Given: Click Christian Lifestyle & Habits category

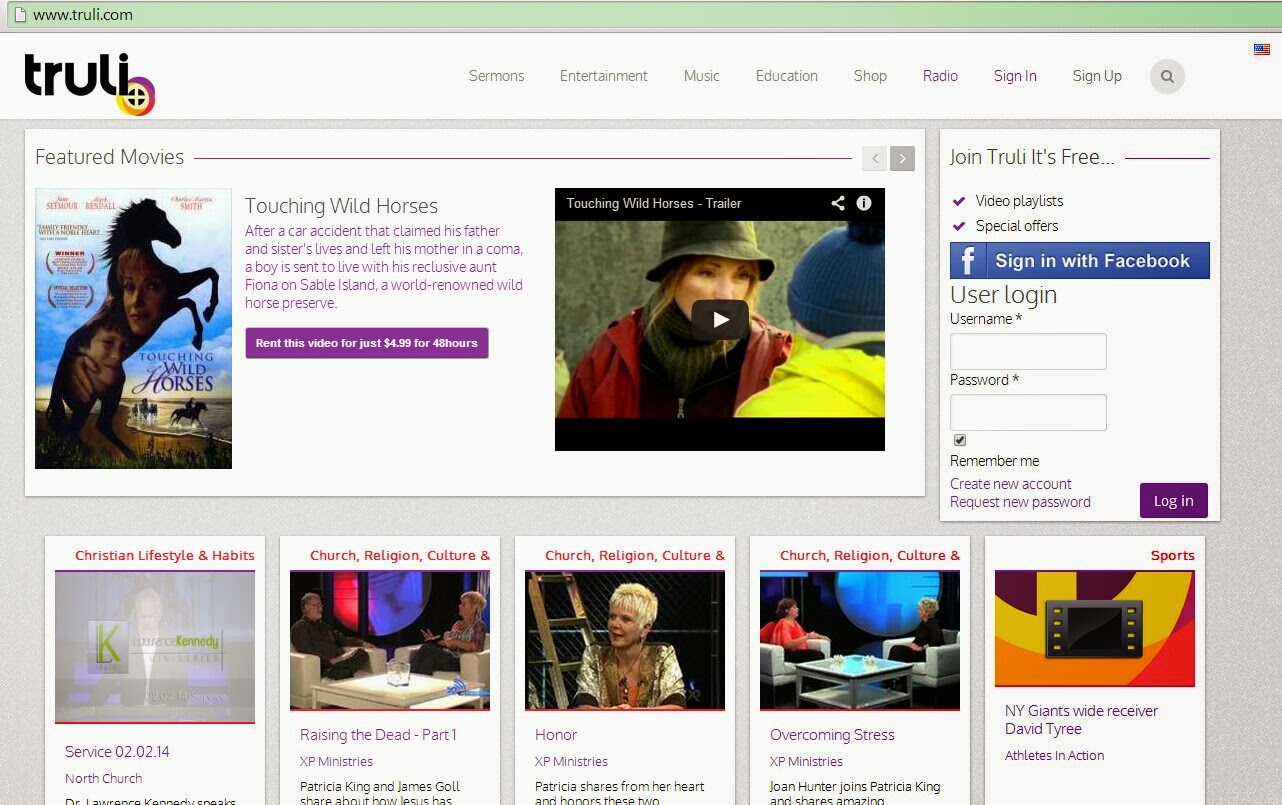Looking at the screenshot, I should pos(165,556).
